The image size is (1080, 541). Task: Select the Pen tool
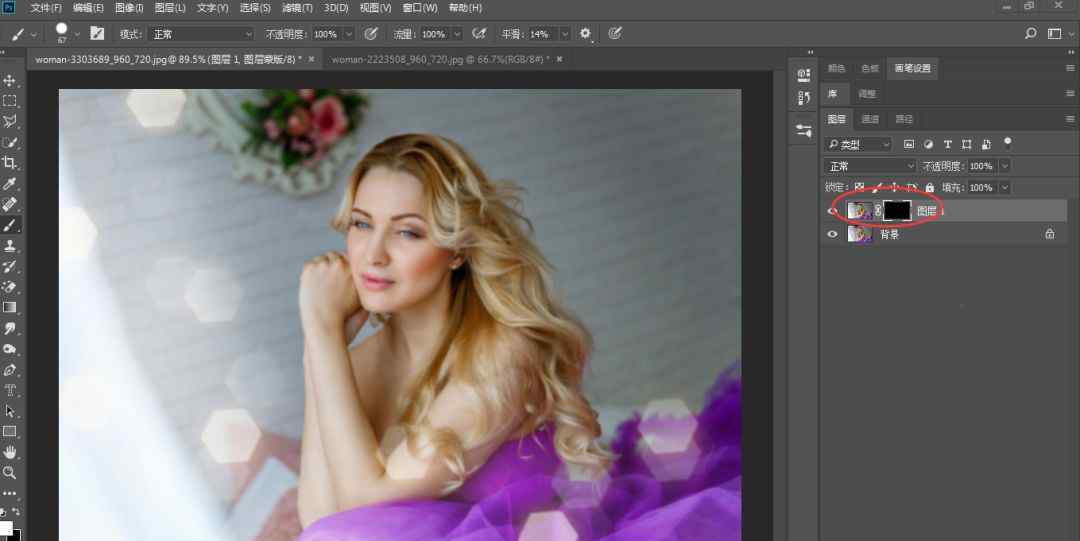pos(10,370)
